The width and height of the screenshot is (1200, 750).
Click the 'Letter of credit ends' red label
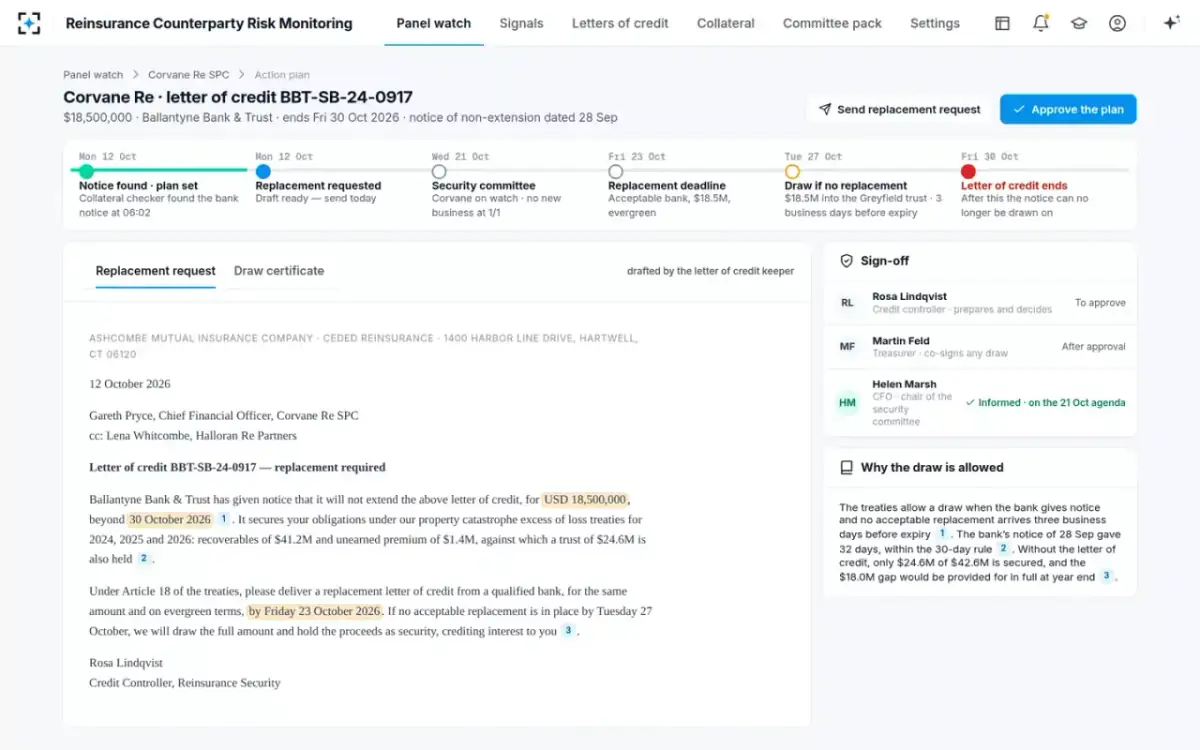pos(1014,186)
